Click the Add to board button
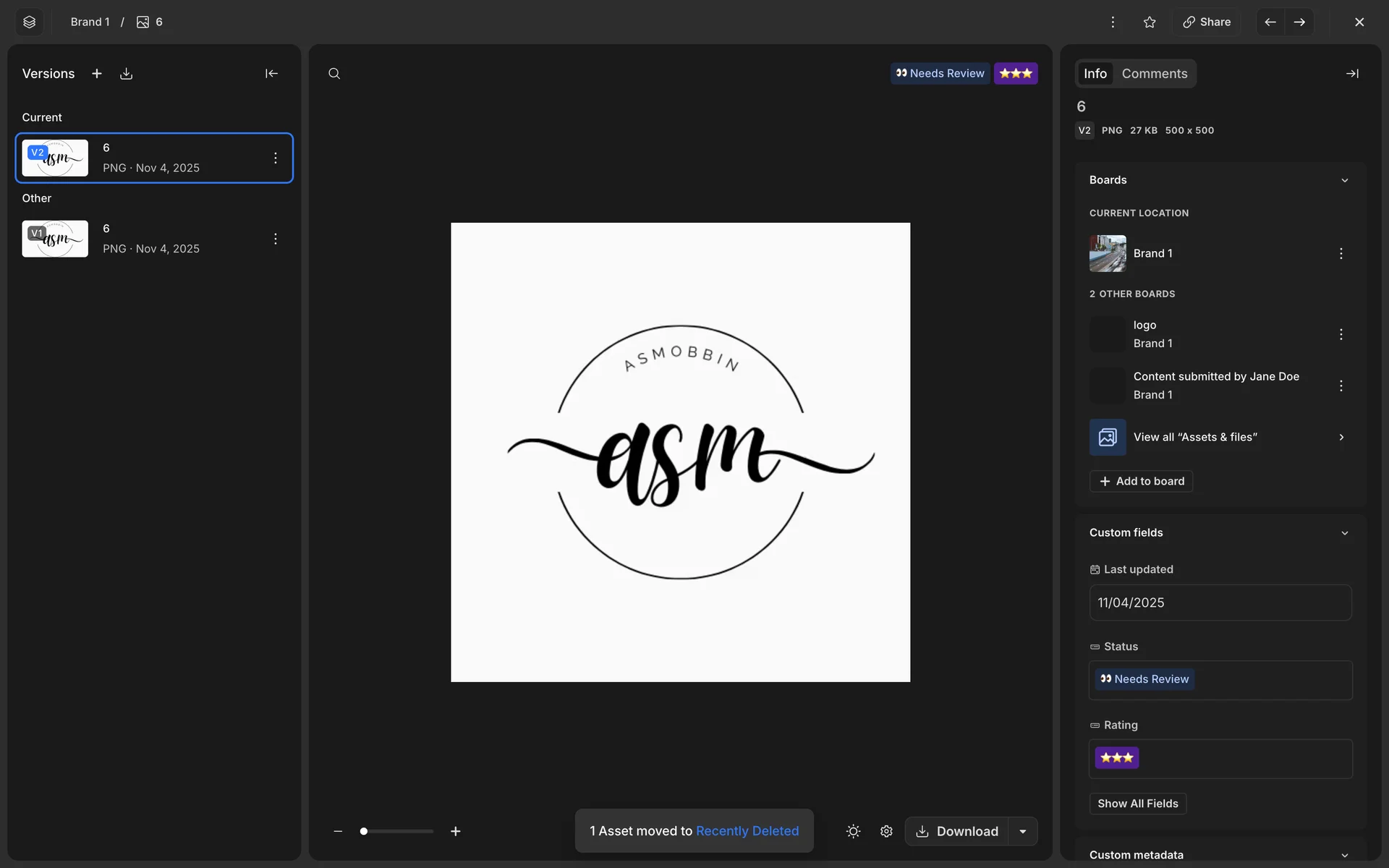This screenshot has width=1389, height=868. click(1141, 481)
